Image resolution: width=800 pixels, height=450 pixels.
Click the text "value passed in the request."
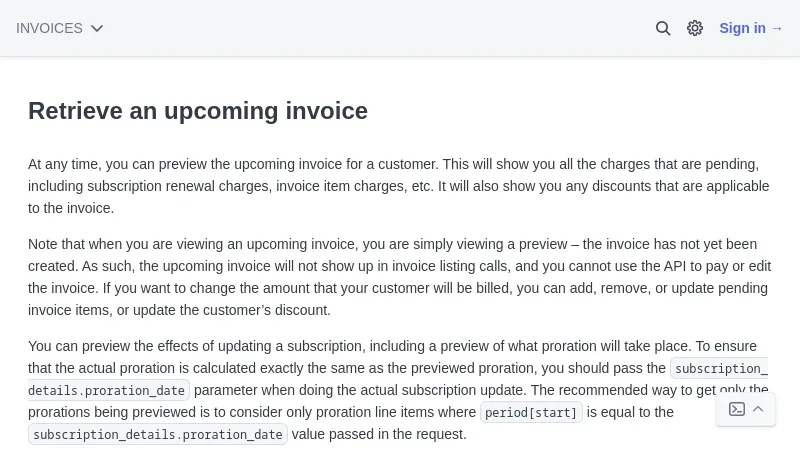(379, 434)
